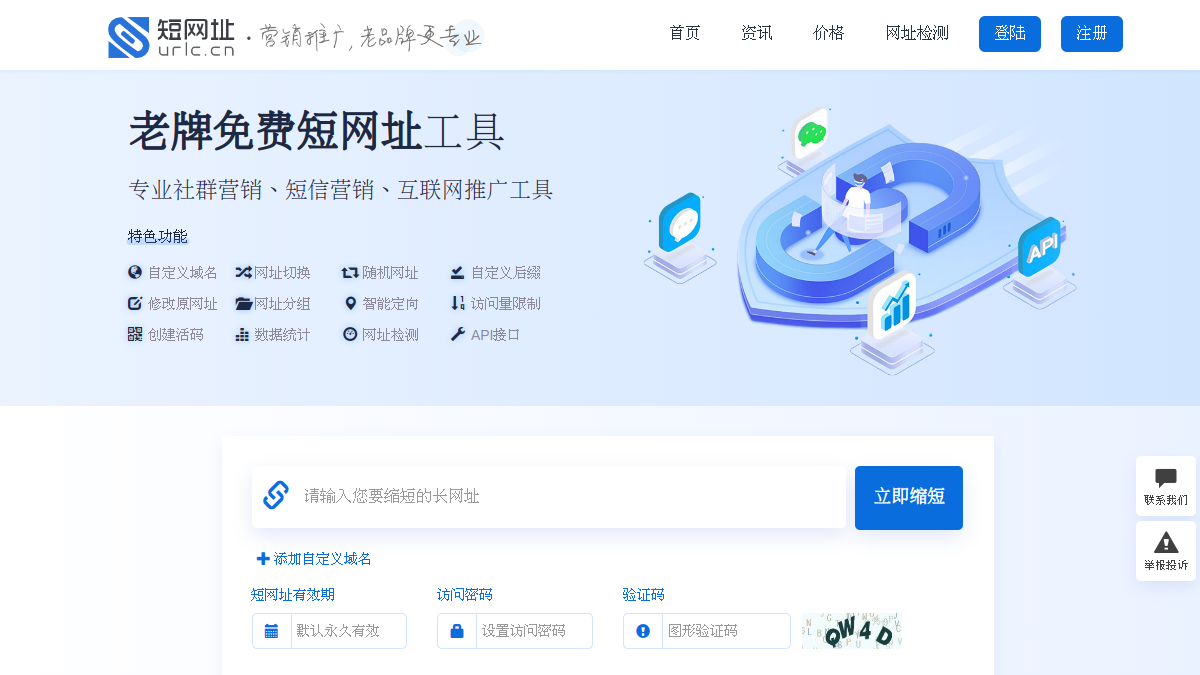Click the calendar icon for 短网址有效期
The width and height of the screenshot is (1200, 675).
tap(271, 631)
